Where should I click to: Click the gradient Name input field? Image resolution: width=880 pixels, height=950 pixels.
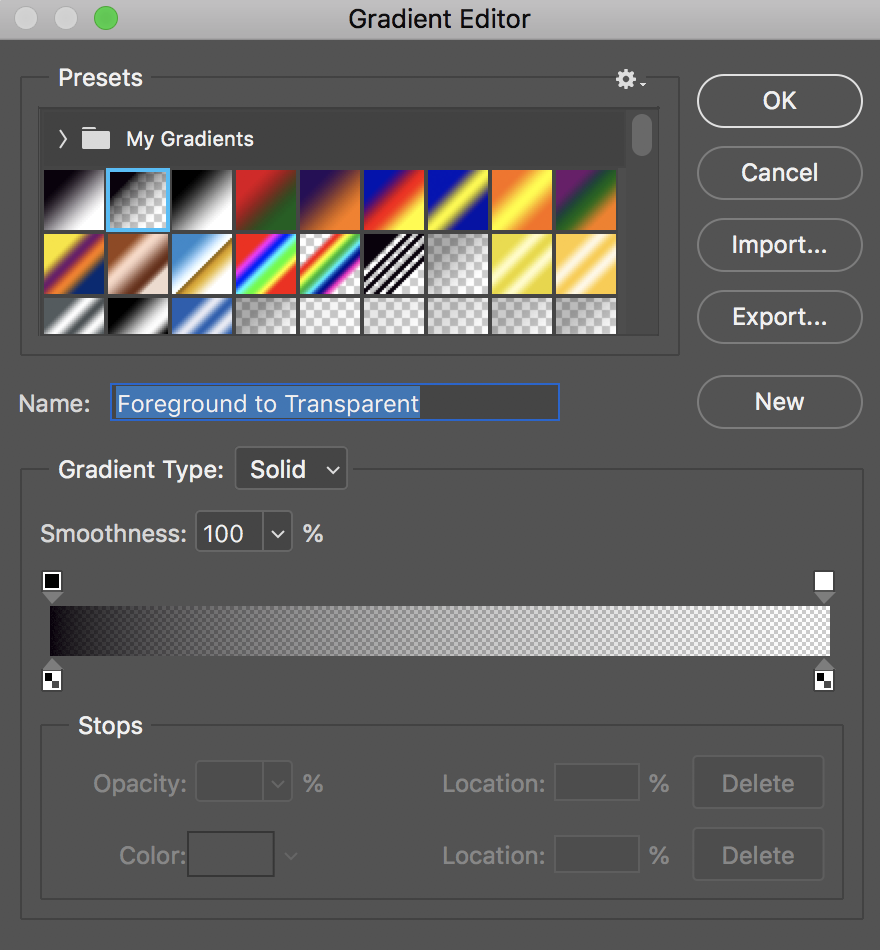tap(335, 402)
